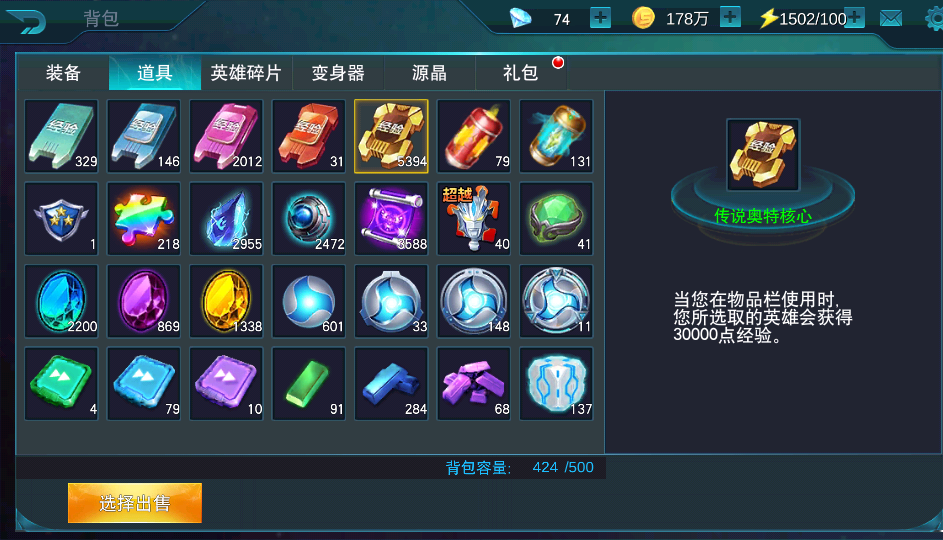Screen dimensions: 943x540
Task: Switch to the 装备 tab
Action: click(63, 73)
